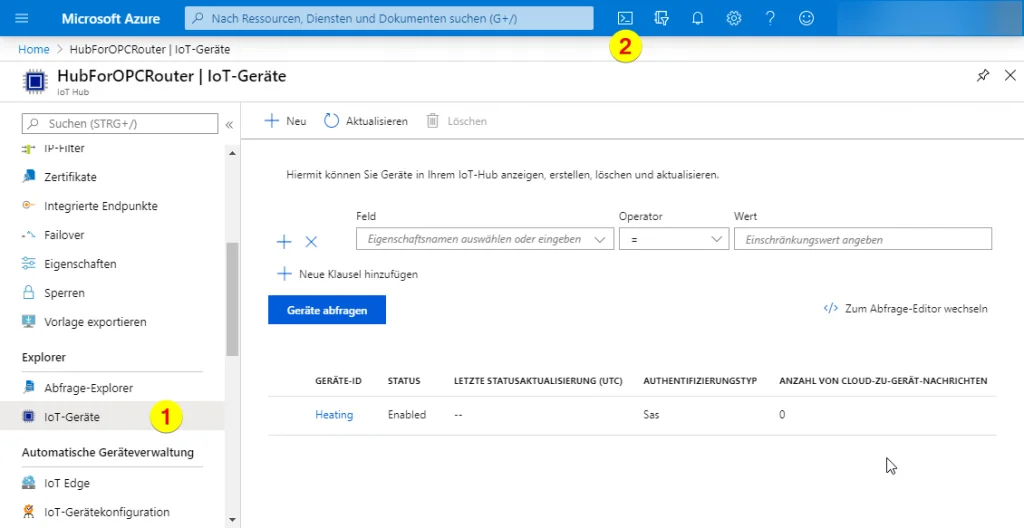Image resolution: width=1024 pixels, height=528 pixels.
Task: Click the breadcrumb HubForOPCRouter | IoT-Geräte
Action: 150,49
